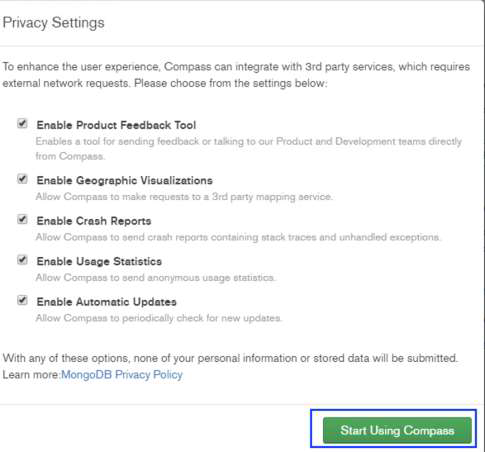Click the 'periodically check for new updates' description
This screenshot has height=452, width=485.
159,318
